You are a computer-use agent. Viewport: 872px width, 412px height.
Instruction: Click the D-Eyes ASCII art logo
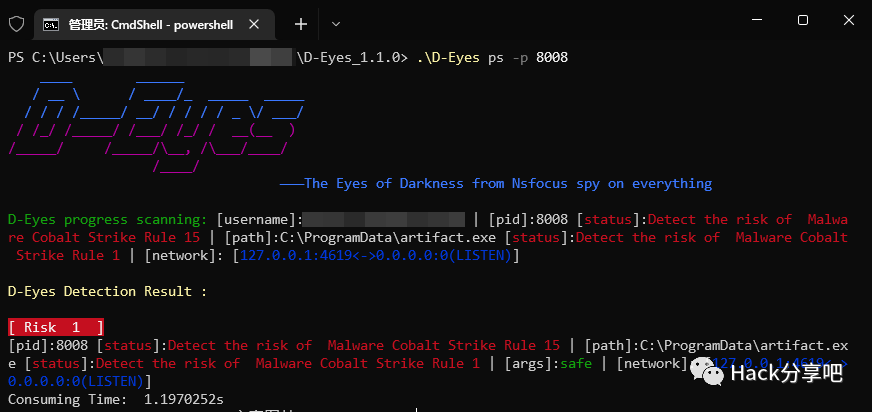click(x=157, y=126)
